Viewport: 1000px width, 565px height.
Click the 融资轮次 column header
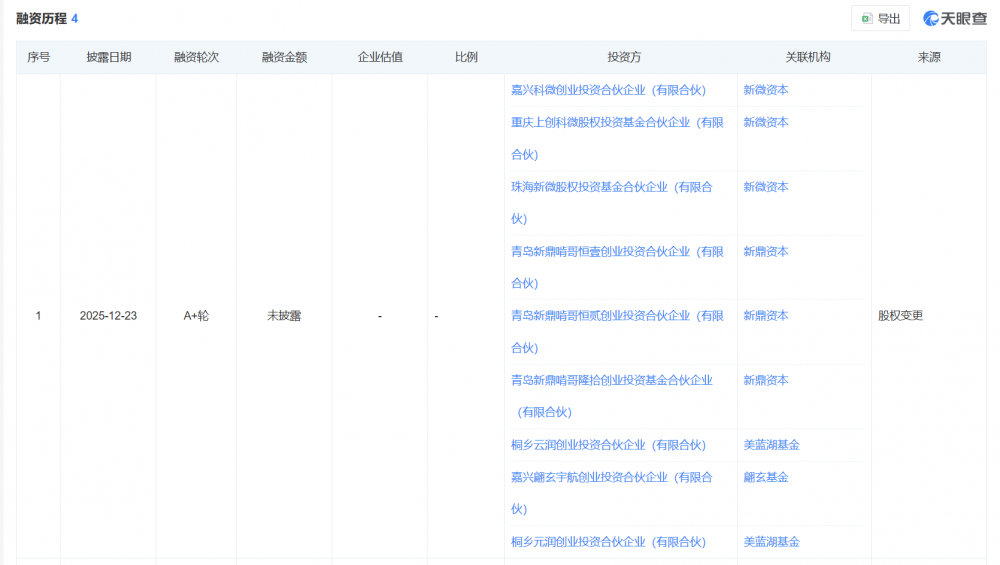coord(196,58)
